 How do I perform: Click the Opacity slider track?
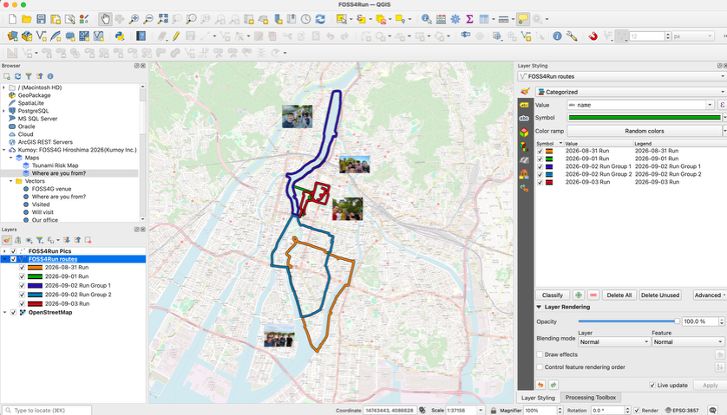(629, 321)
